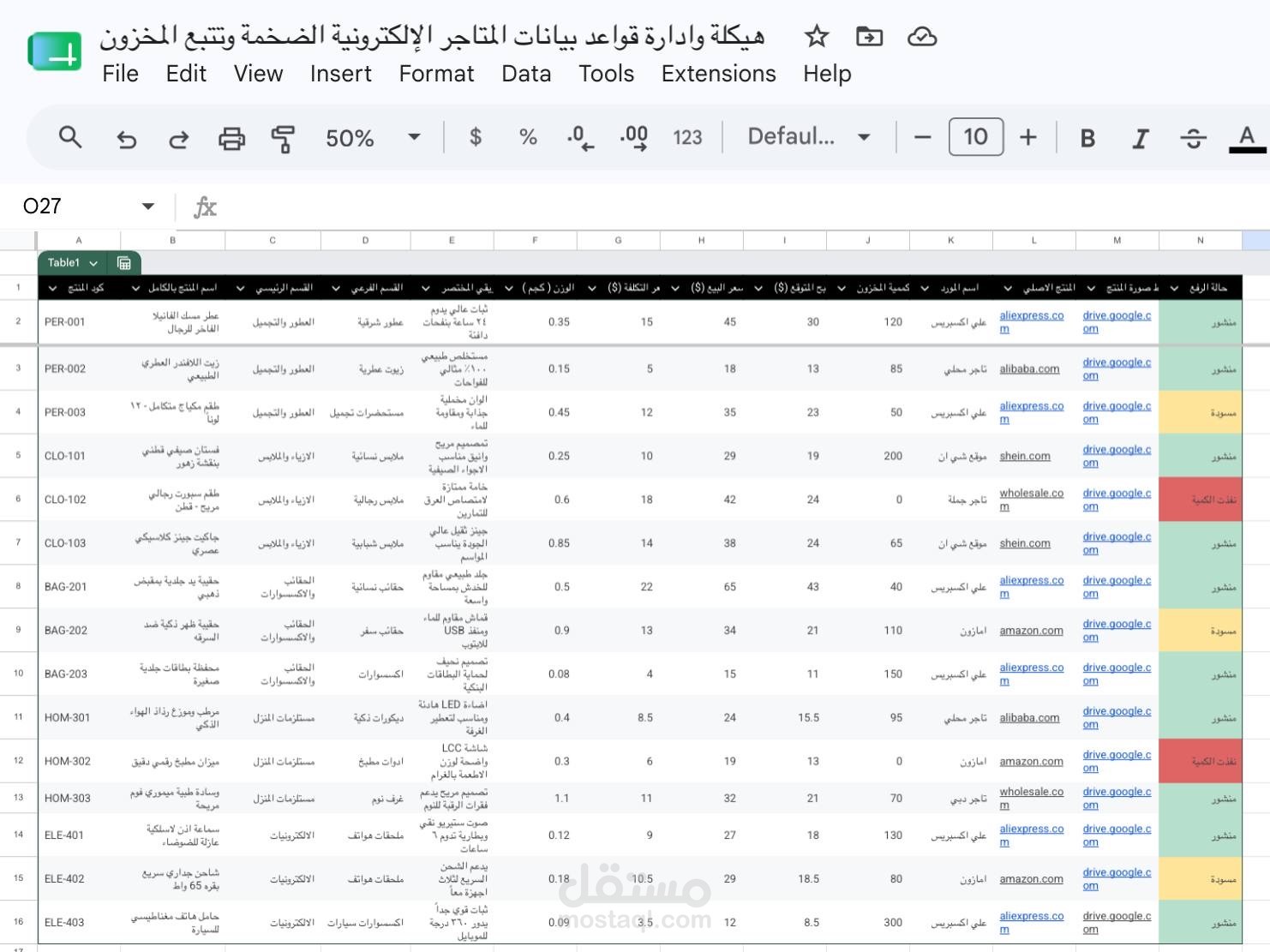Redo the last action
Image resolution: width=1270 pixels, height=952 pixels.
click(x=179, y=138)
